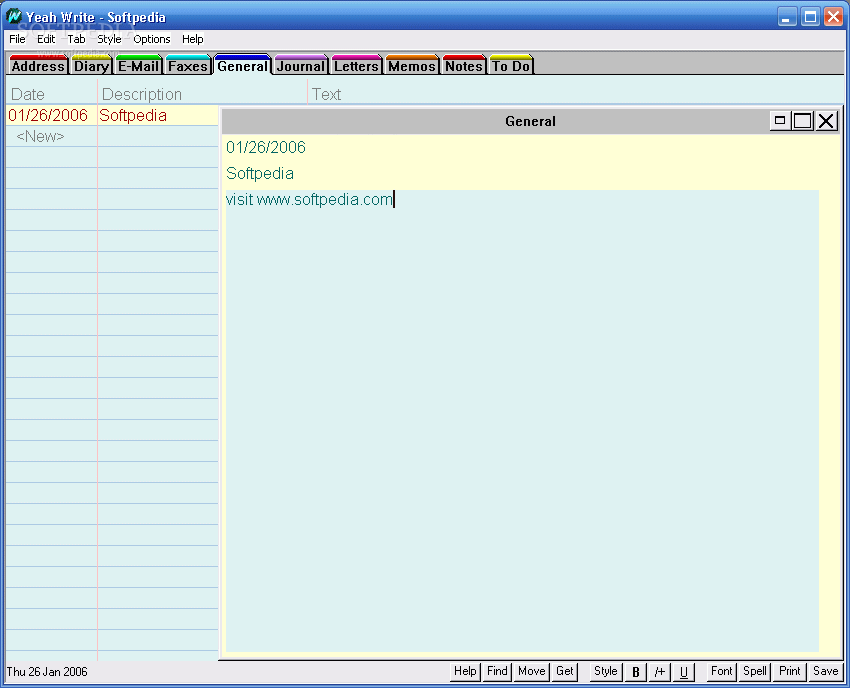Open the File menu
Viewport: 850px width, 688px height.
pos(17,39)
